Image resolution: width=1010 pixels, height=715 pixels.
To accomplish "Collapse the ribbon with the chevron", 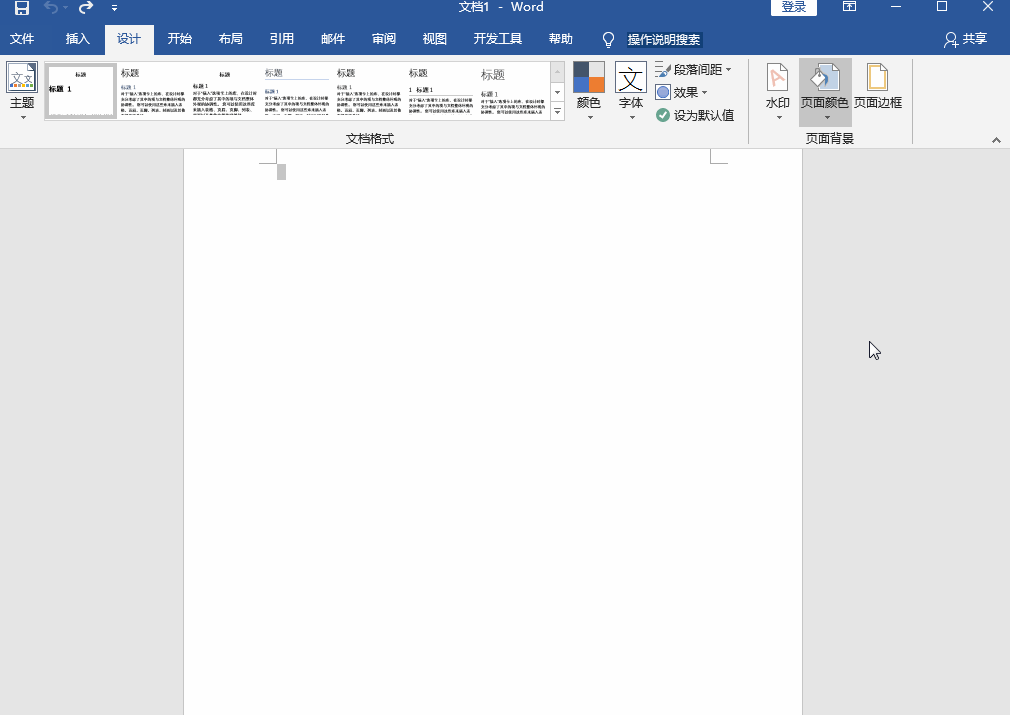I will 995,140.
